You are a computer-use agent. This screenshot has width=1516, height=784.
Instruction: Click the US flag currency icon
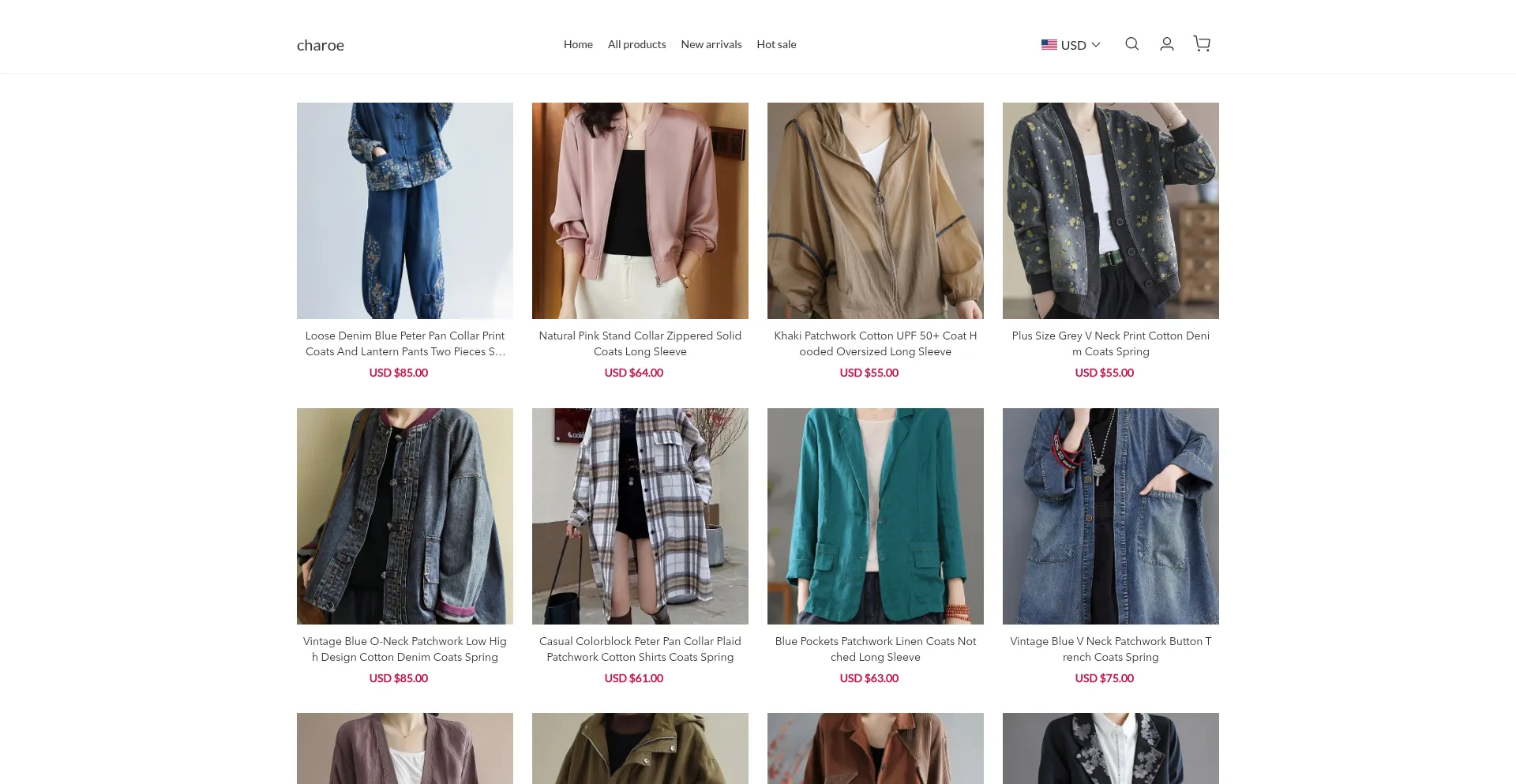click(1049, 45)
